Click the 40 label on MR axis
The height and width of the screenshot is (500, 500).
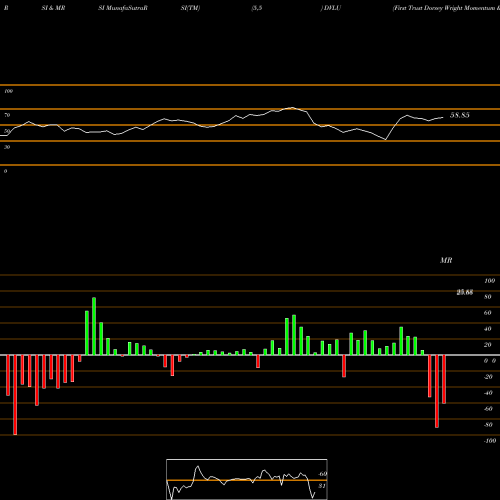[x=488, y=329]
